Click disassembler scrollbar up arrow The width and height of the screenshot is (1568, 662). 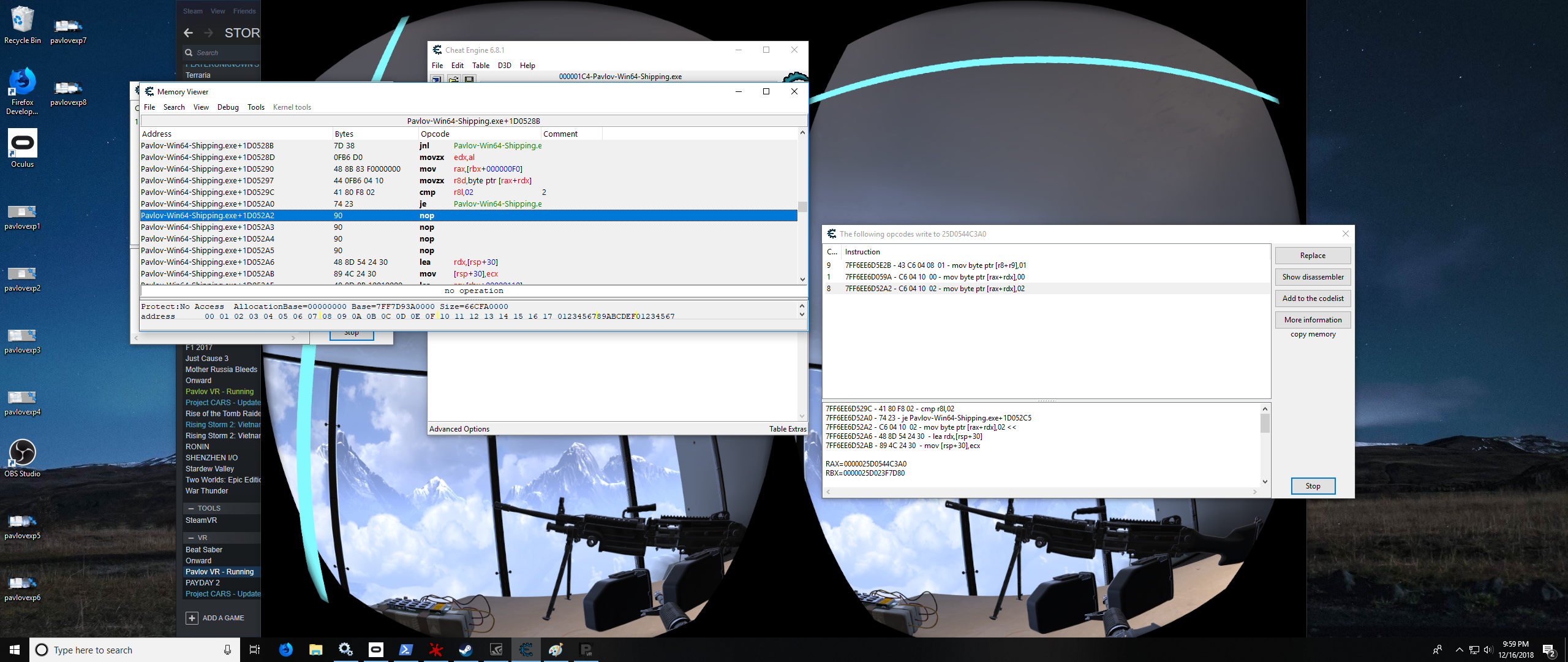(x=802, y=133)
